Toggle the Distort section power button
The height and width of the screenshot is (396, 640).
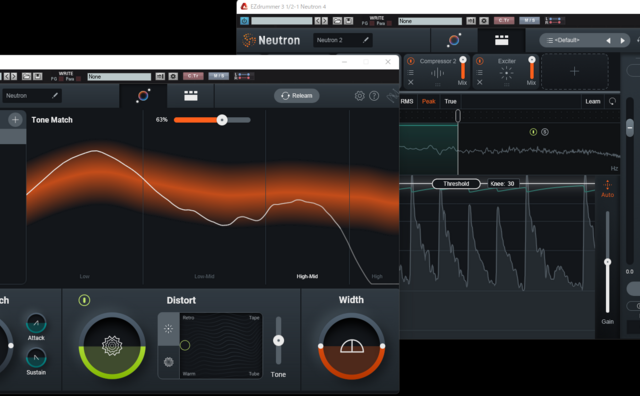click(x=84, y=300)
